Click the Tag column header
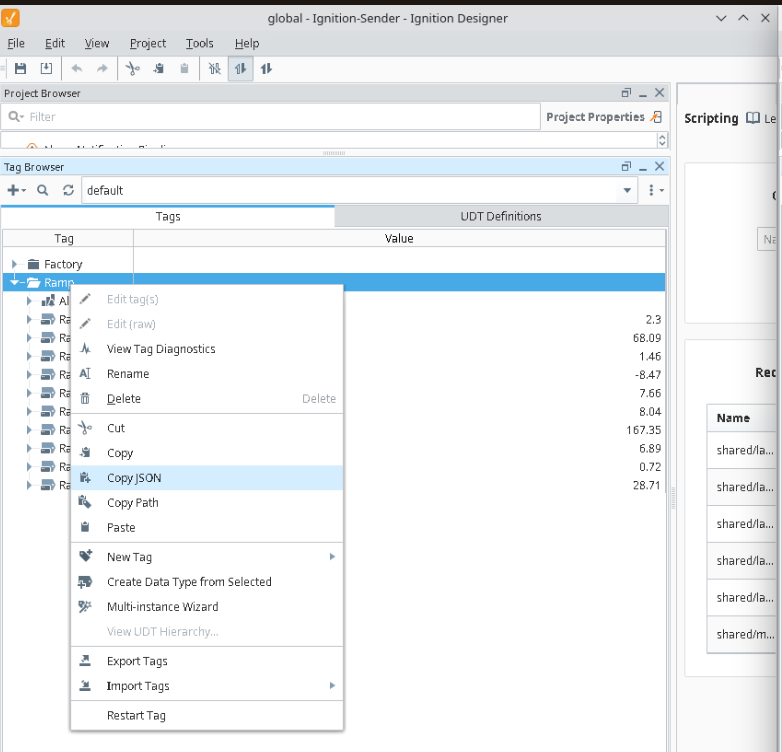The height and width of the screenshot is (752, 782). [68, 238]
